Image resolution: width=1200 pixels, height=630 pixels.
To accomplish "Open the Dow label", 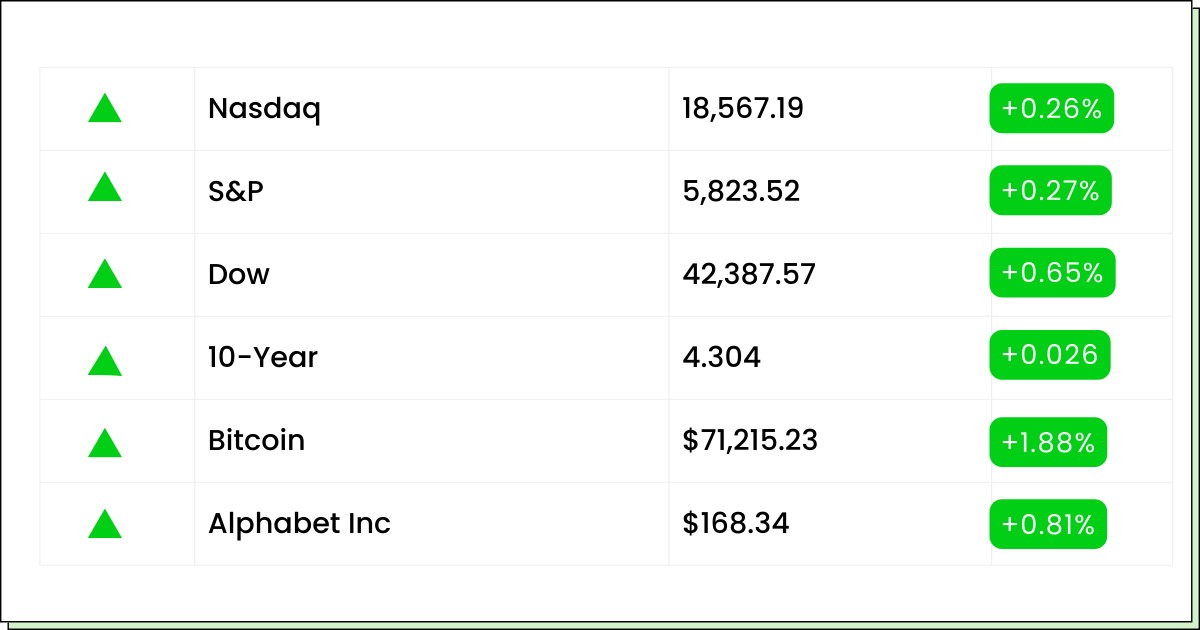I will 239,274.
